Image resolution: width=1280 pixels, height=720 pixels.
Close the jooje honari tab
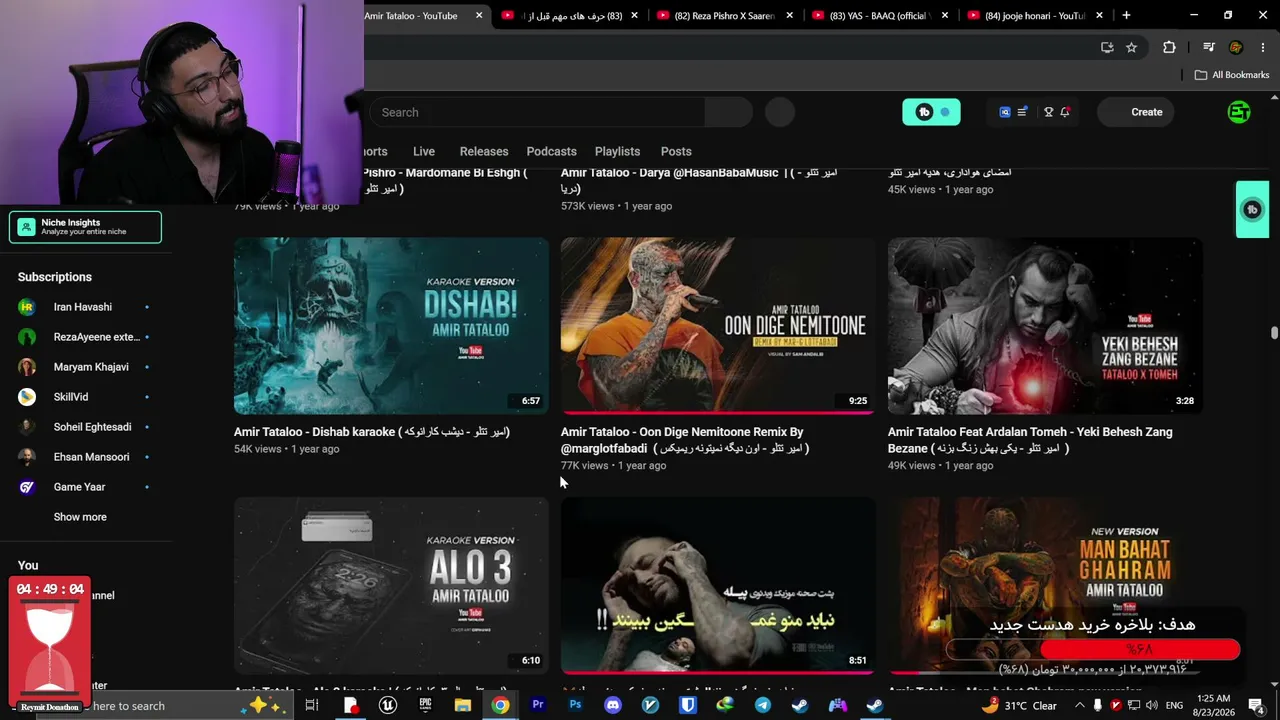pos(1100,15)
